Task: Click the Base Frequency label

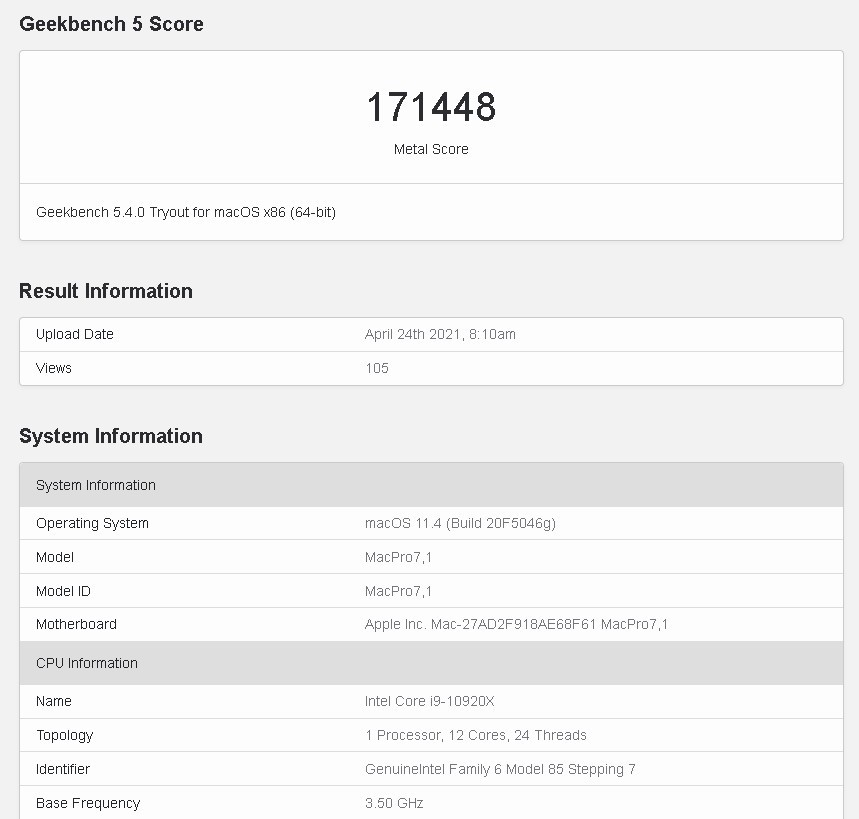Action: pos(88,803)
